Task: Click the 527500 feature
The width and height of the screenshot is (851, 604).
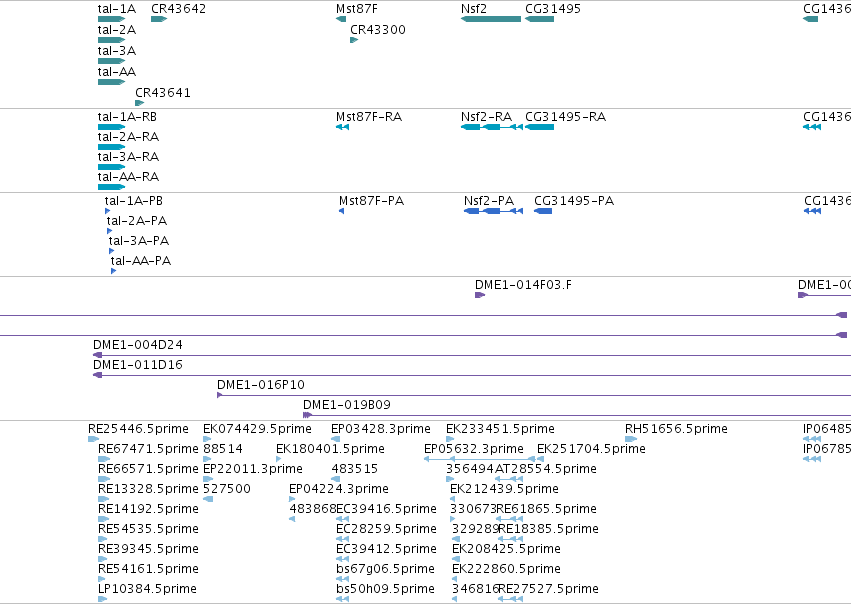Action: [x=208, y=499]
